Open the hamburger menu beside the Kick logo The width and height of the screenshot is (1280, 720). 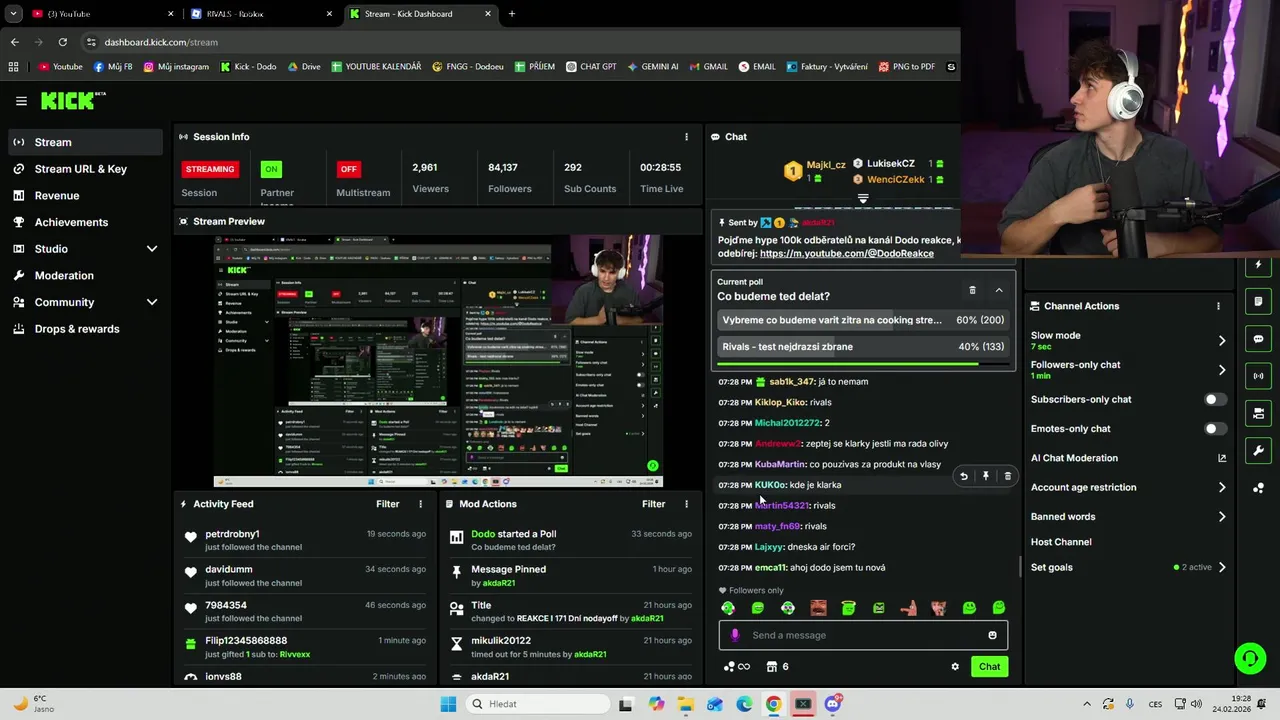[21, 101]
